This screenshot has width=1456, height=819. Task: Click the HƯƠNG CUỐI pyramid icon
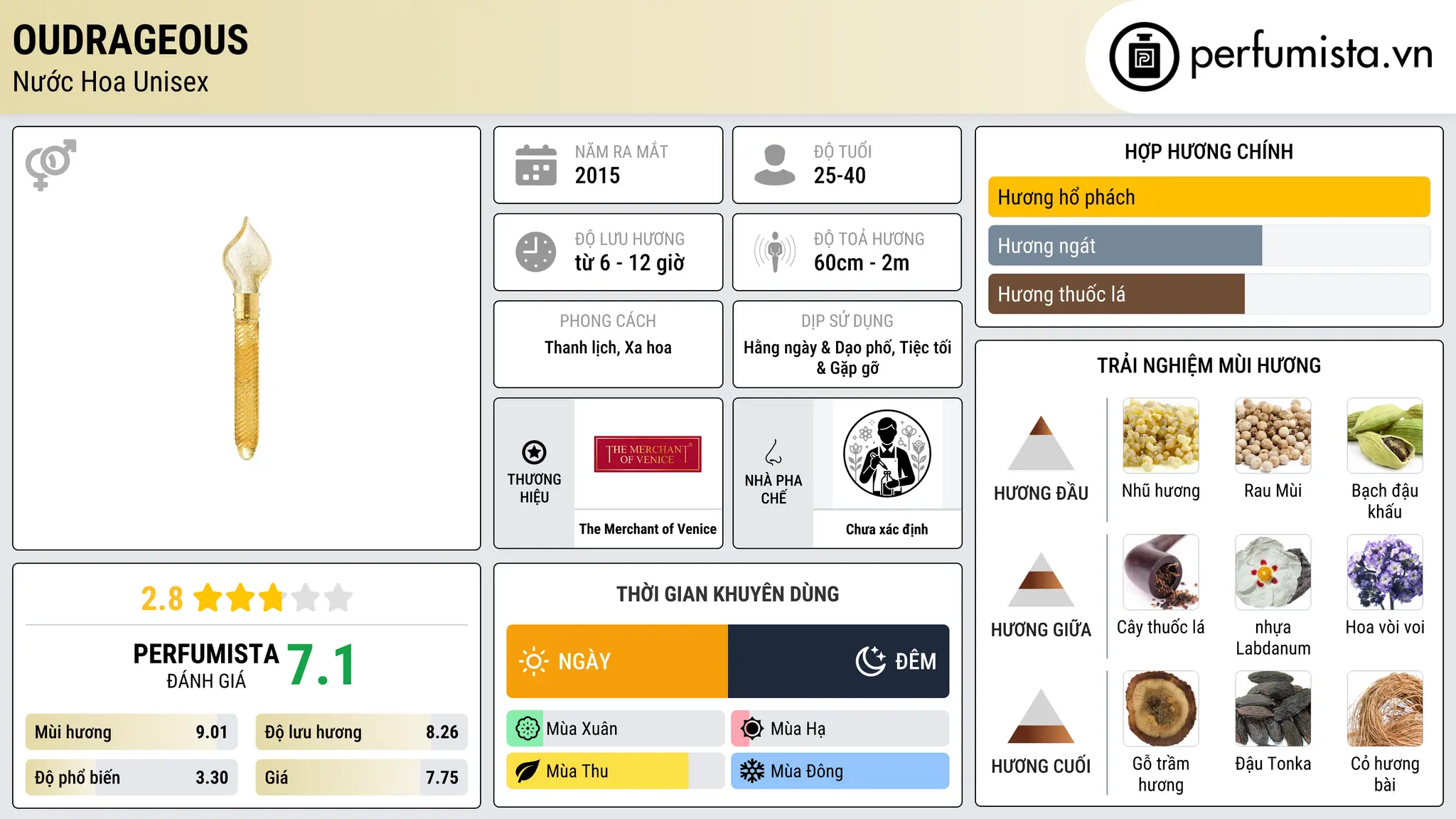point(1041,716)
